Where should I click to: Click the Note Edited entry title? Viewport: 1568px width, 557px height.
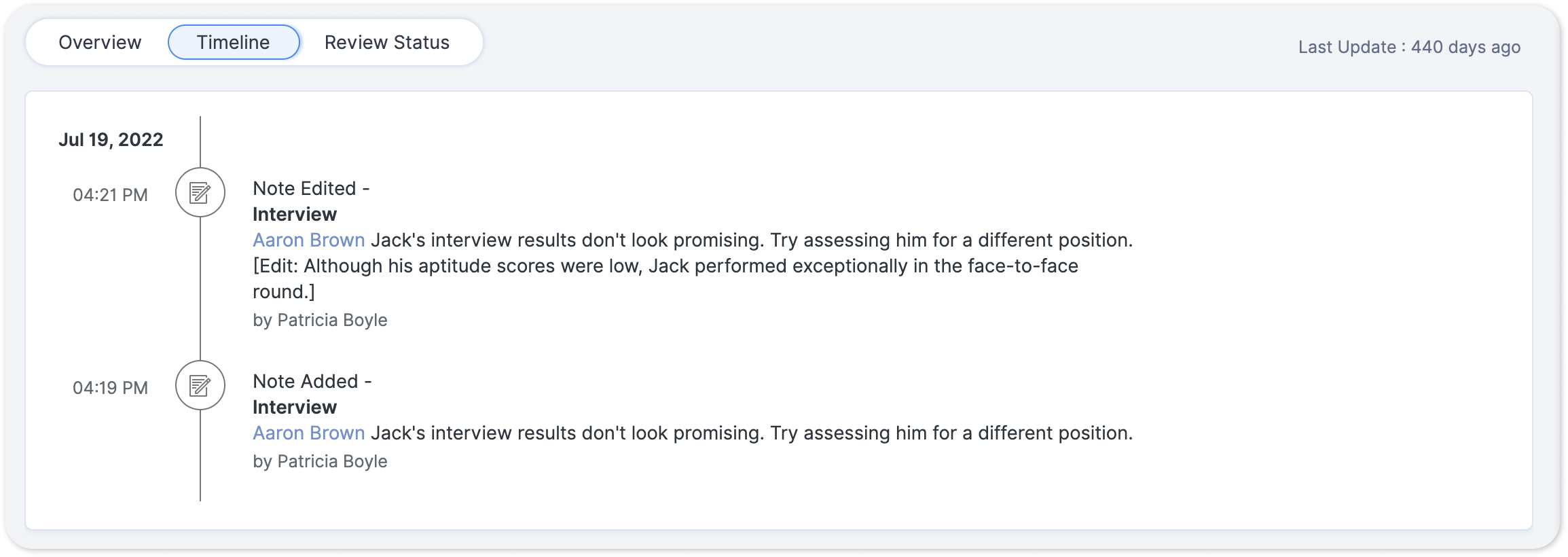pos(310,189)
